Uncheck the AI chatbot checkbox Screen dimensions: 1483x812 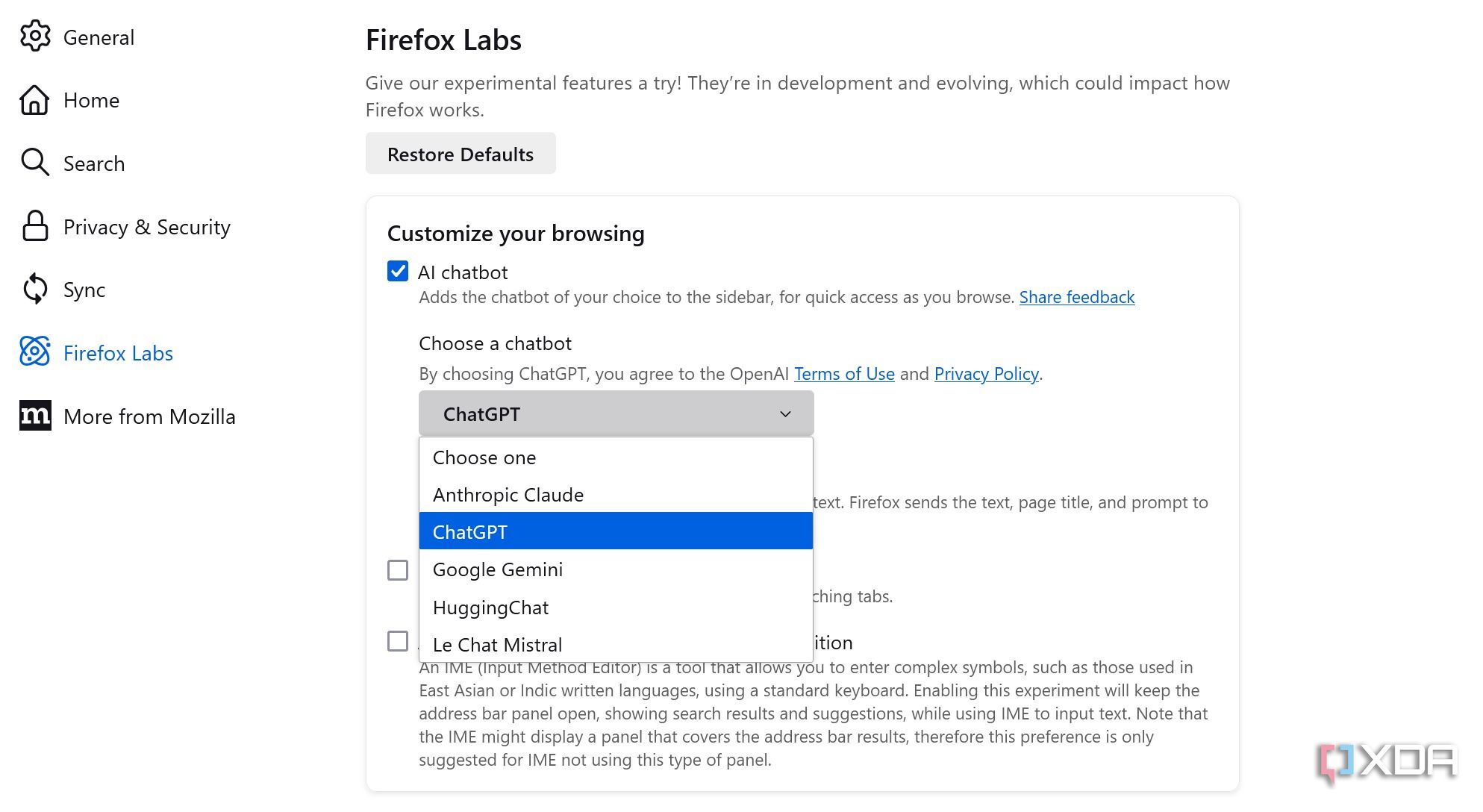click(398, 271)
